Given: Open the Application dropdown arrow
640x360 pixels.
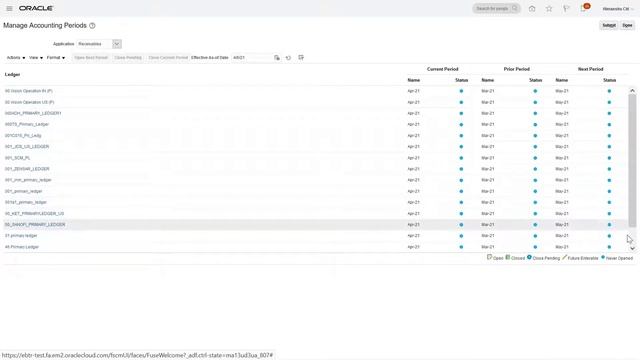Looking at the screenshot, I should [117, 44].
